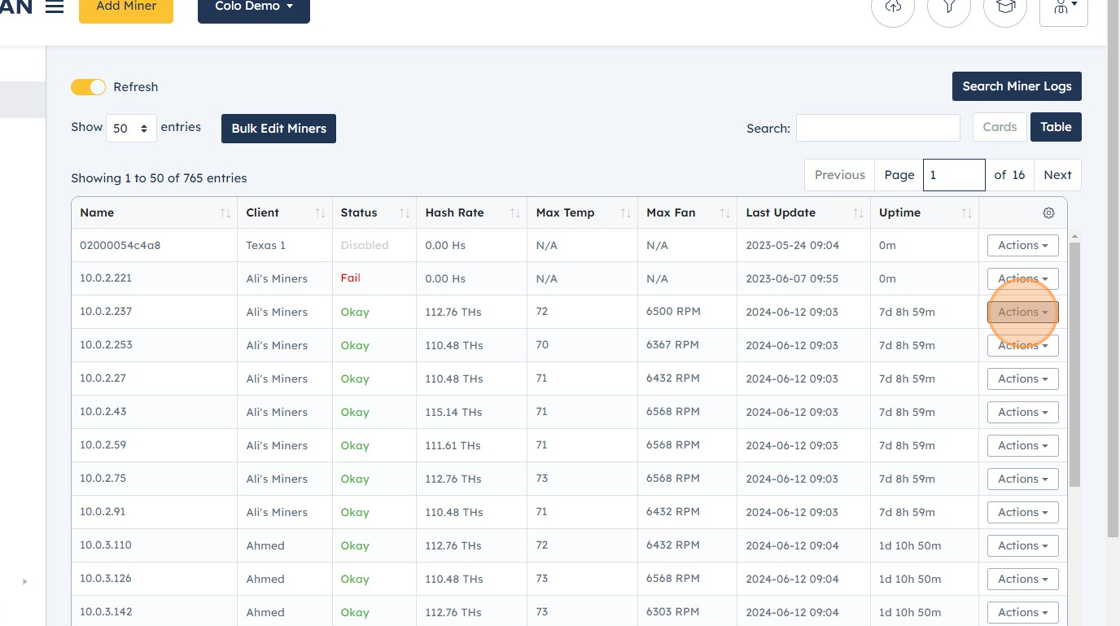Click Search Miner Logs
This screenshot has width=1120, height=626.
(x=1017, y=86)
